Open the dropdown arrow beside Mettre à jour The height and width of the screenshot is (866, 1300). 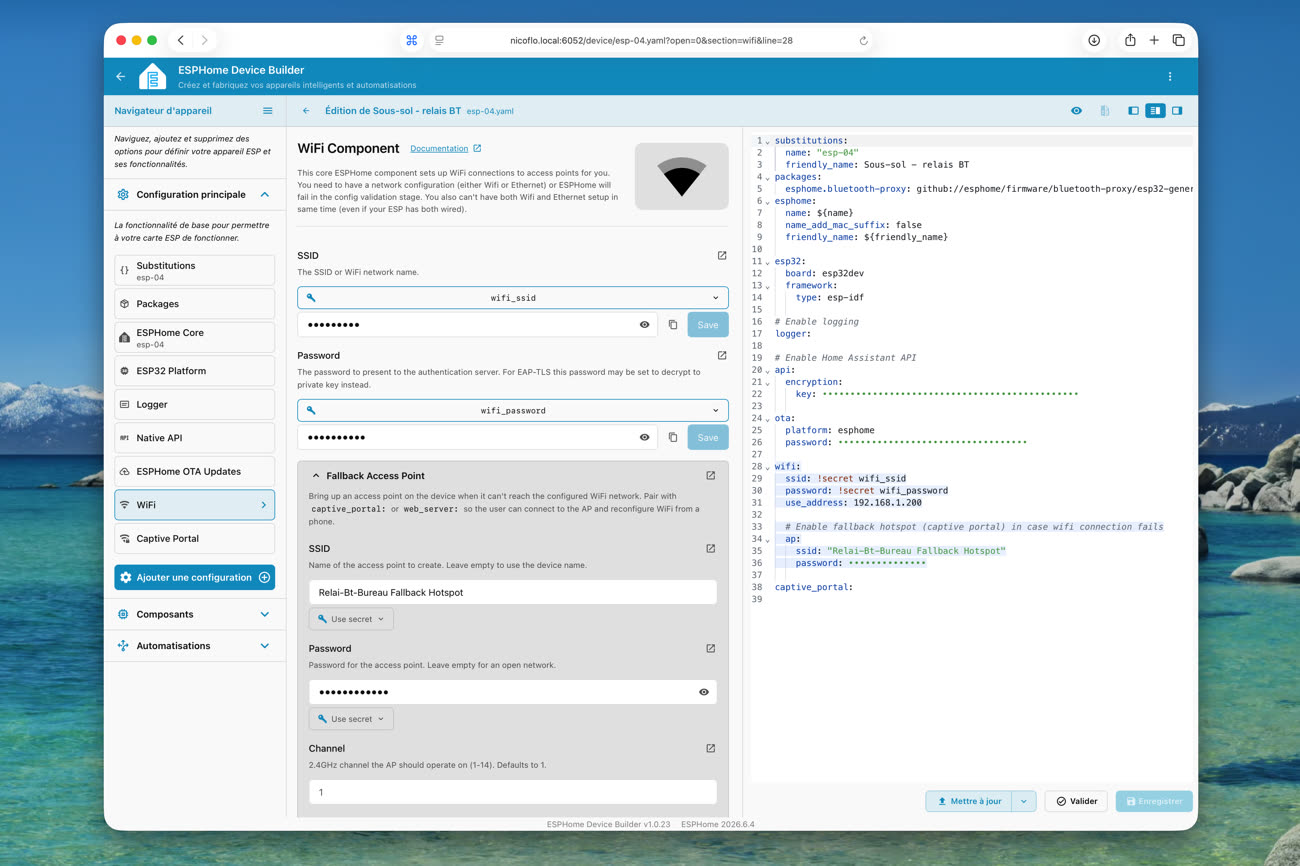[1024, 801]
